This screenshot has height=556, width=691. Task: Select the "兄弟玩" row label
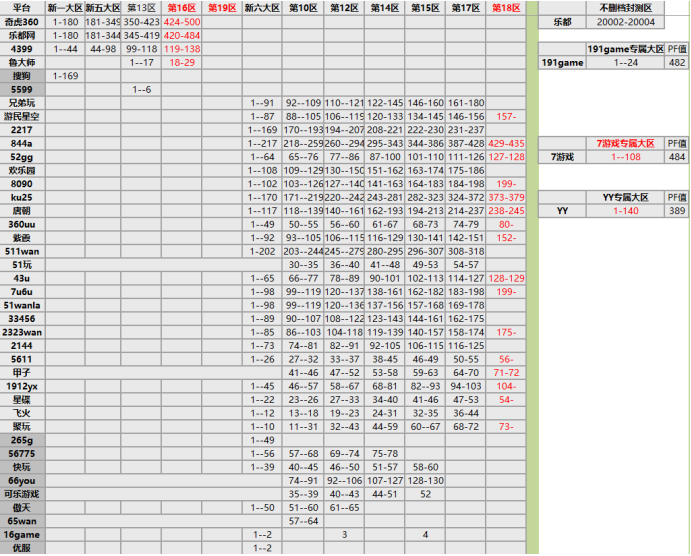pyautogui.click(x=22, y=103)
